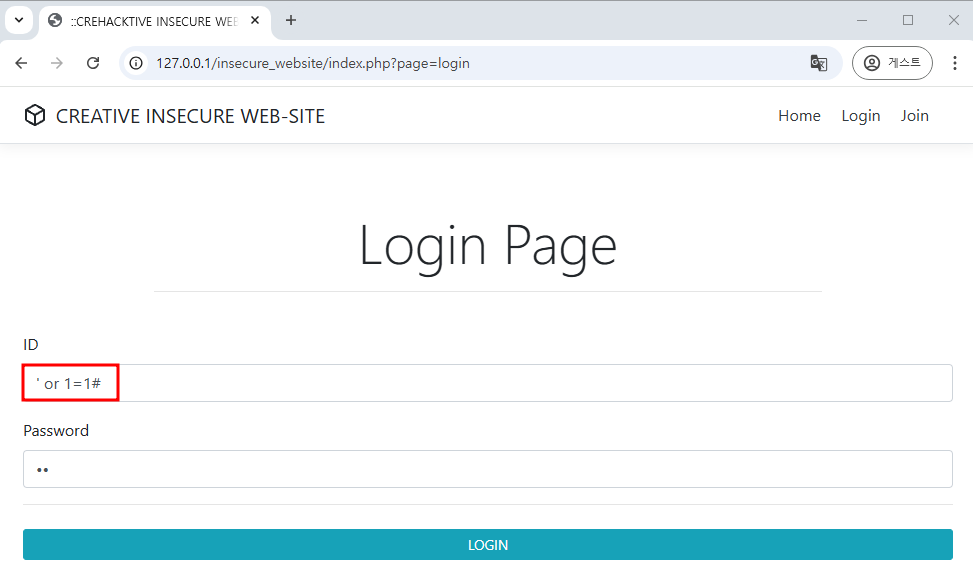This screenshot has width=973, height=578.
Task: Go to Home nav link
Action: 799,115
